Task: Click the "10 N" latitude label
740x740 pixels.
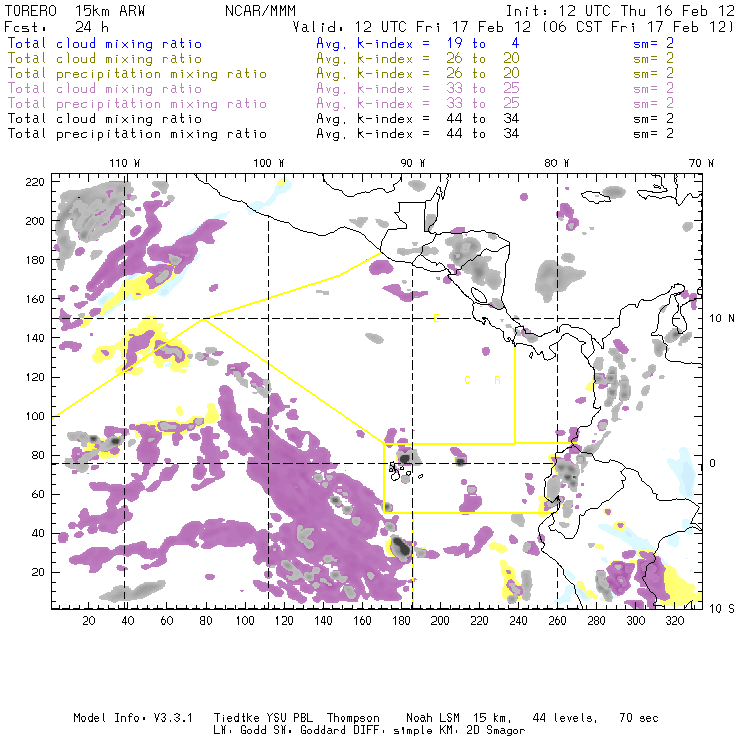Action: 722,319
